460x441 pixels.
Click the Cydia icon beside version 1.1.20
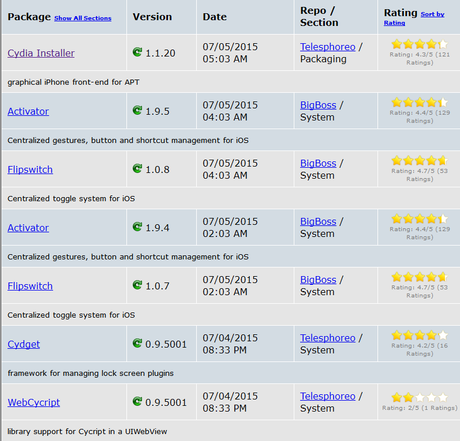pyautogui.click(x=137, y=52)
